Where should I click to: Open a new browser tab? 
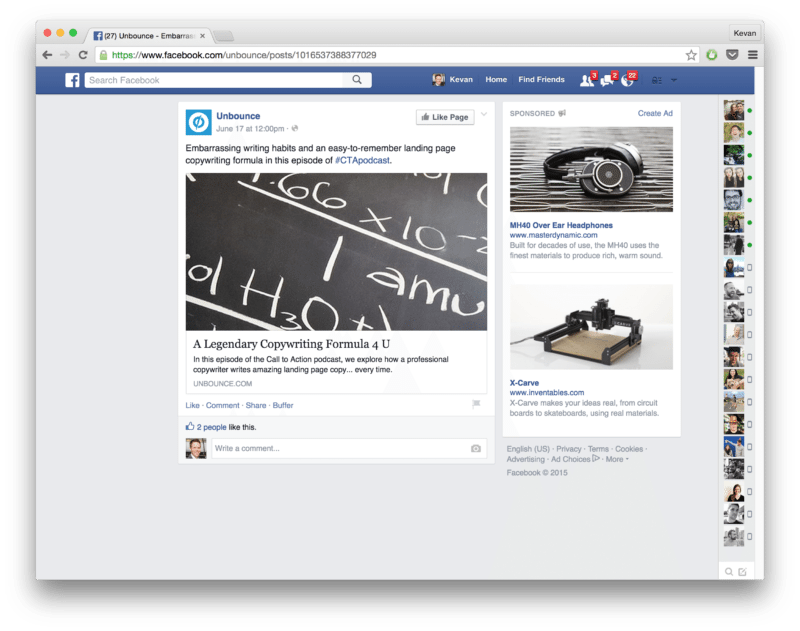(x=223, y=36)
